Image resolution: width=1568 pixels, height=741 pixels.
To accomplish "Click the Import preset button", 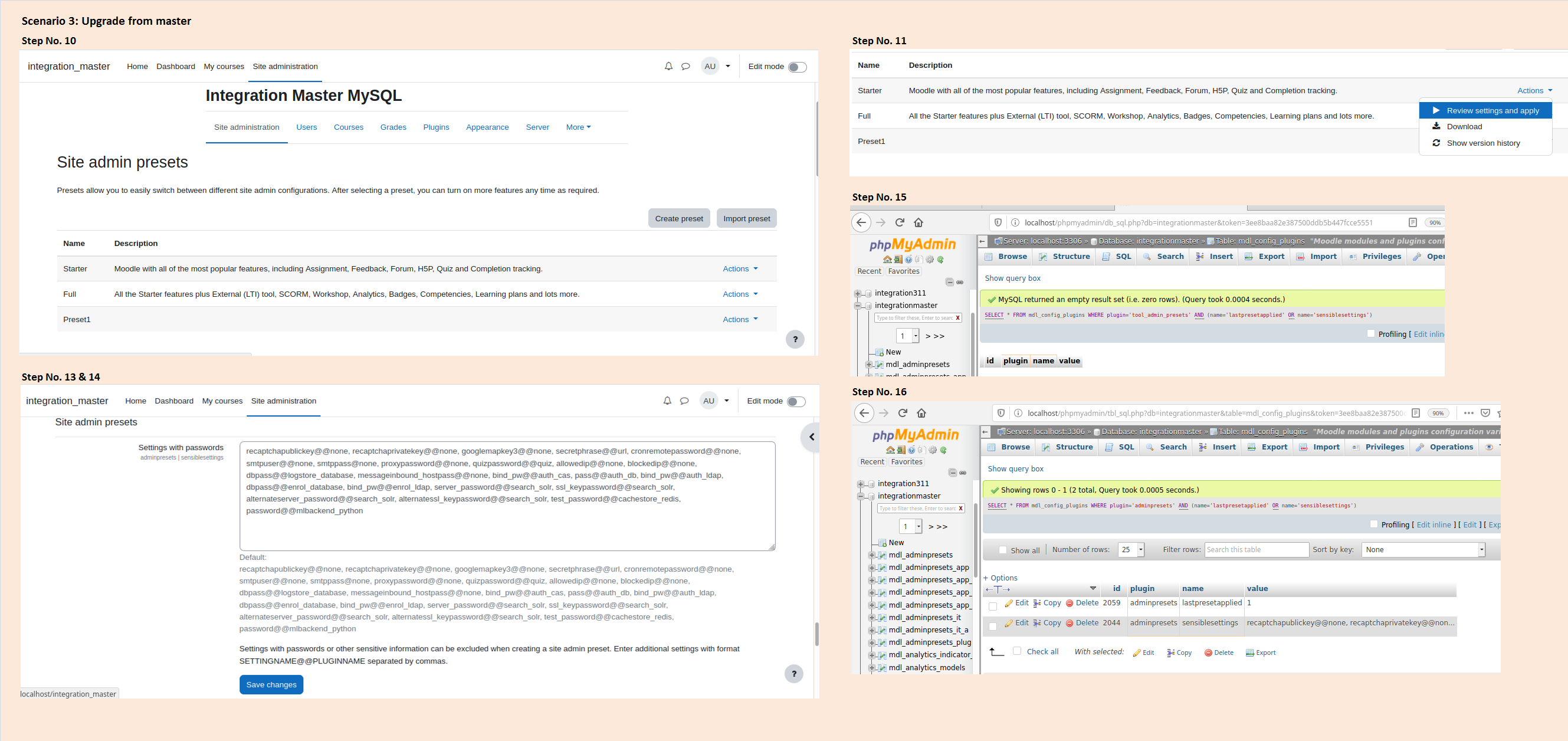I will [746, 219].
